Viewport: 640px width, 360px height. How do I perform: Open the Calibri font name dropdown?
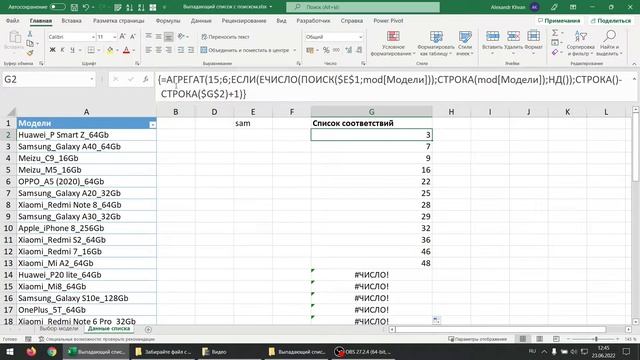click(x=93, y=37)
